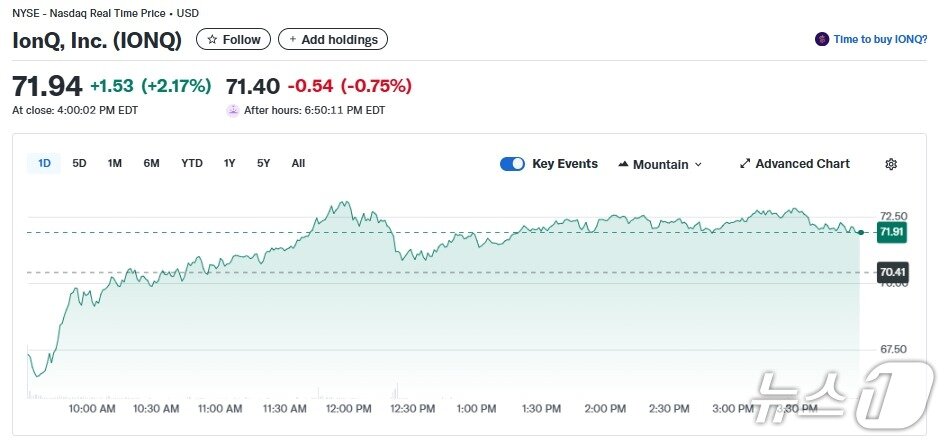Viewport: 948px width, 443px height.
Task: Click the 71.91 current price marker
Action: (x=891, y=232)
